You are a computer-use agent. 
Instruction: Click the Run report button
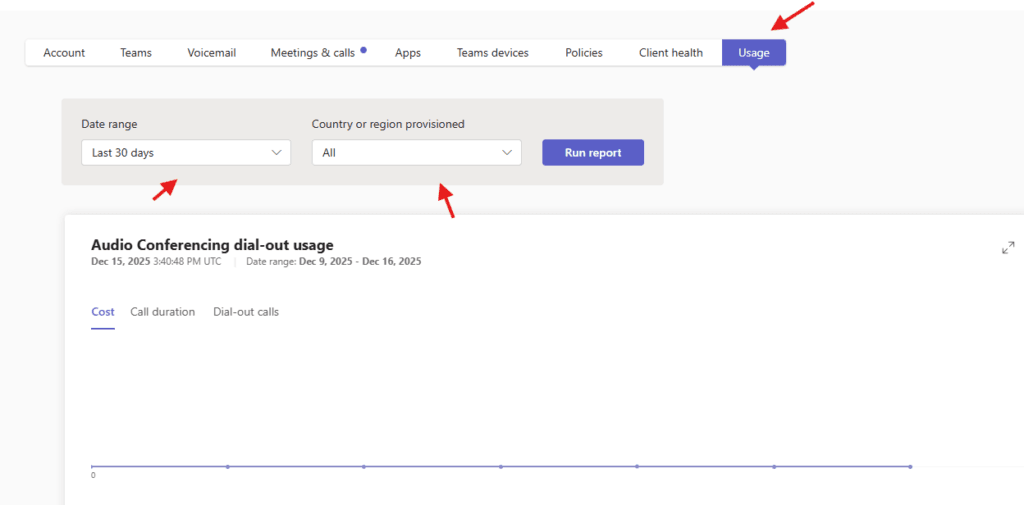(593, 153)
